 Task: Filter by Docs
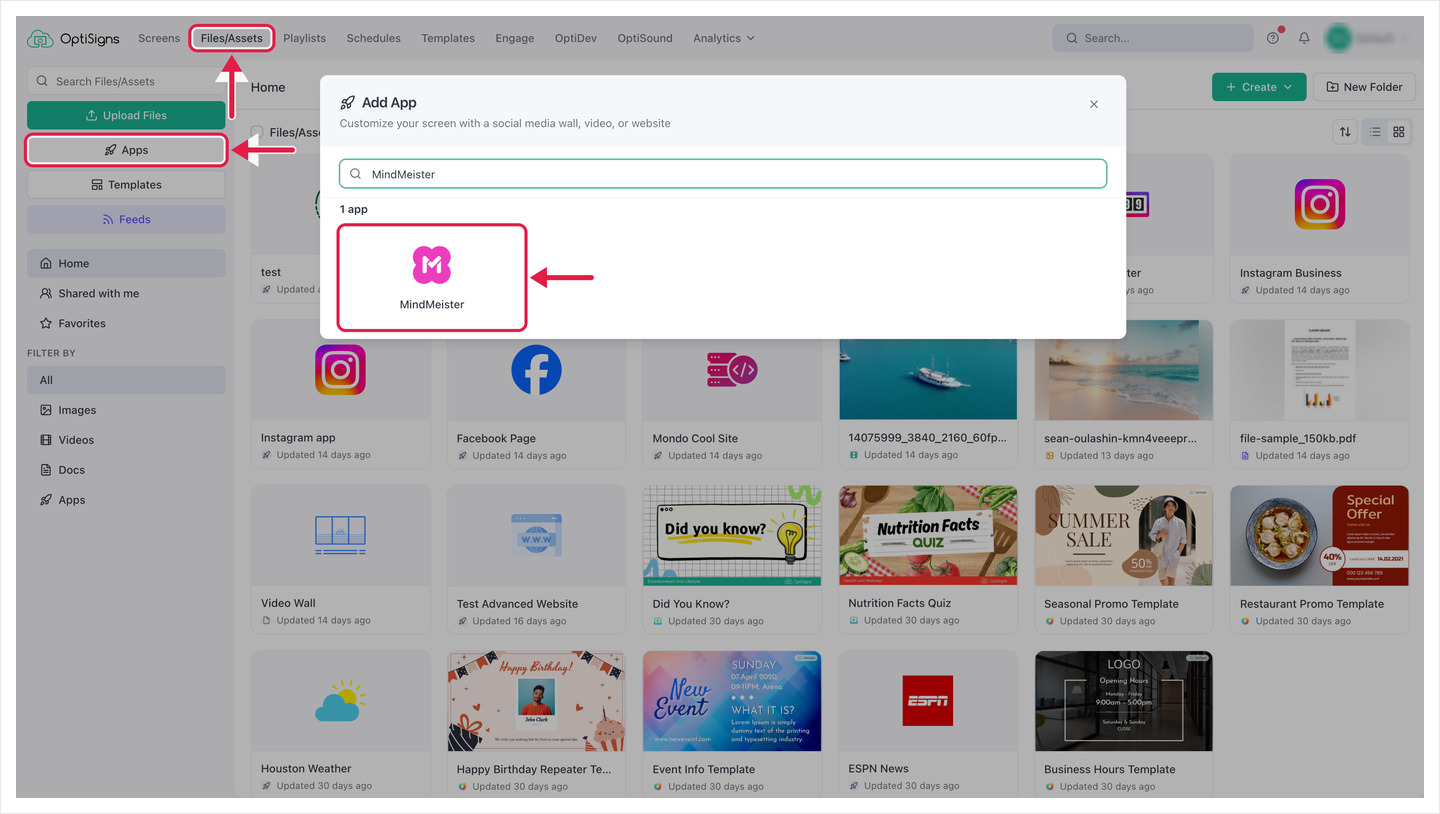point(126,470)
